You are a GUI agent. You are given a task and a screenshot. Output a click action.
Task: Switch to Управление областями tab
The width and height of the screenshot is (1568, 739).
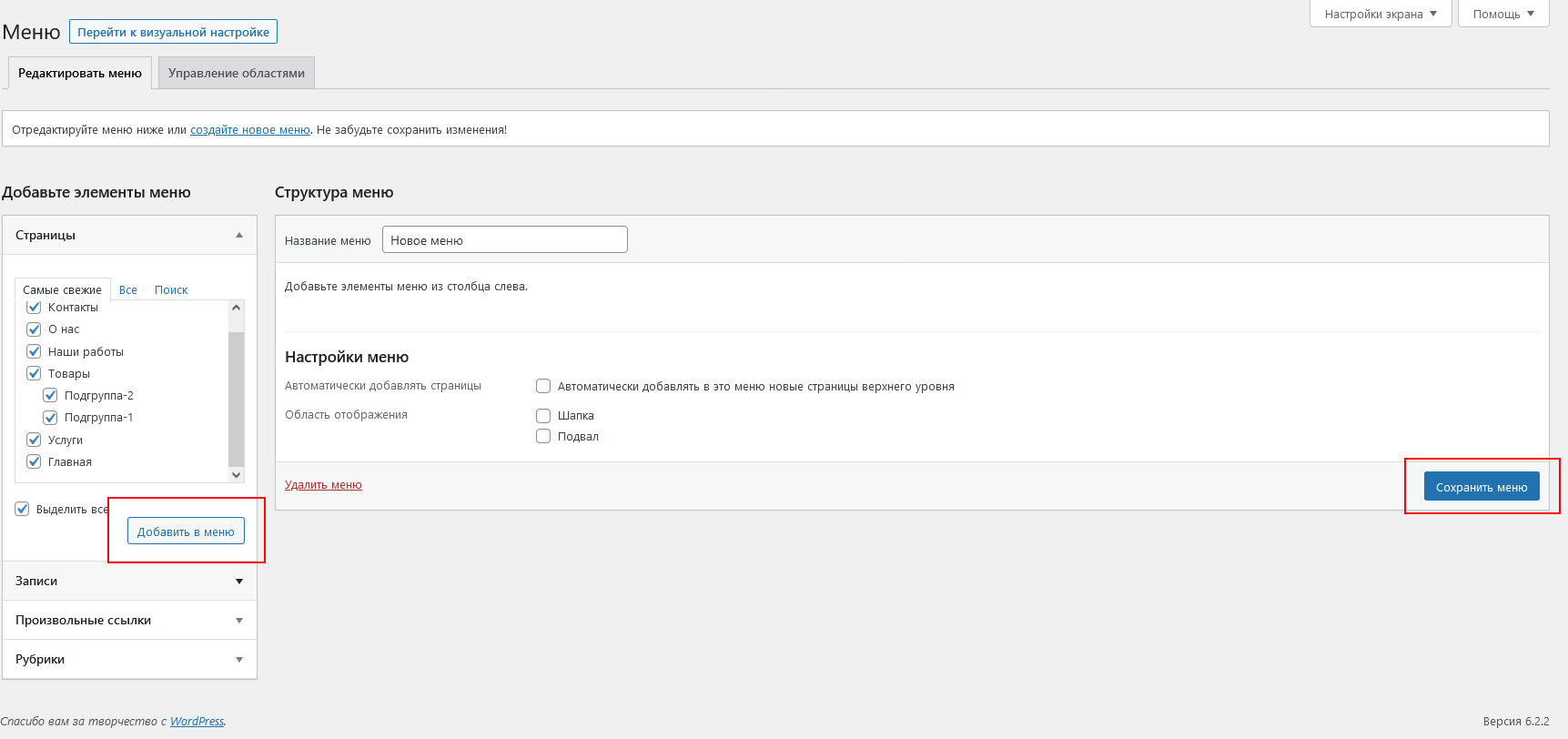(237, 73)
